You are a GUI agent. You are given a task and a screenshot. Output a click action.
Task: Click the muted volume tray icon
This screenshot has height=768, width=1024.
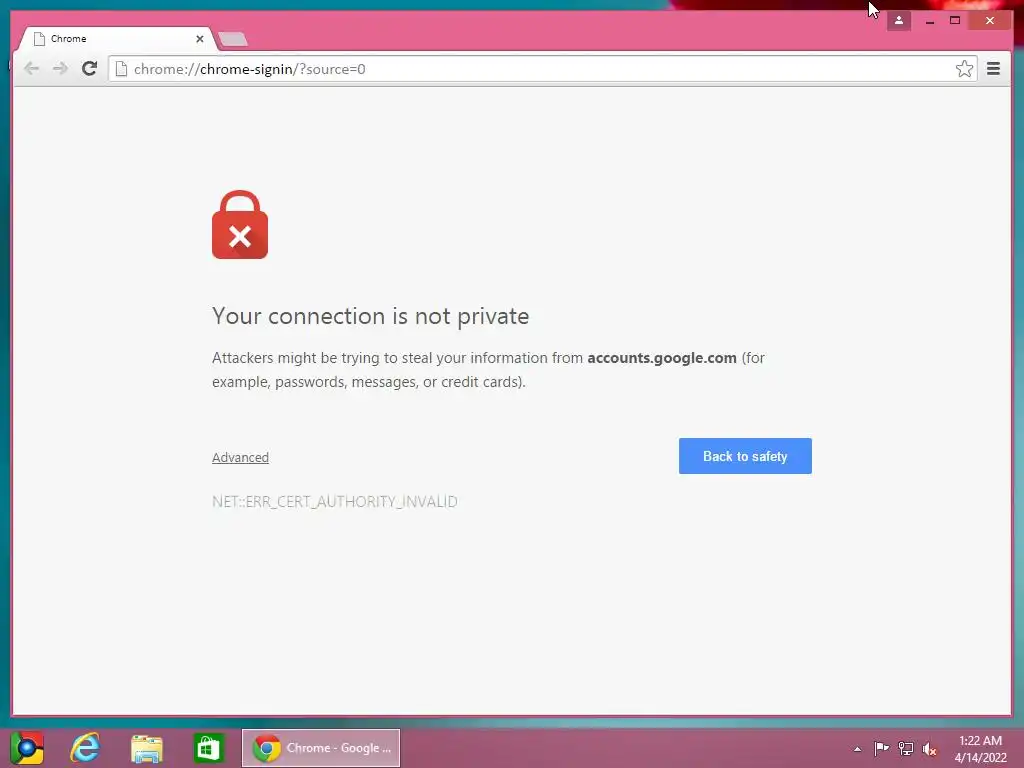[929, 749]
